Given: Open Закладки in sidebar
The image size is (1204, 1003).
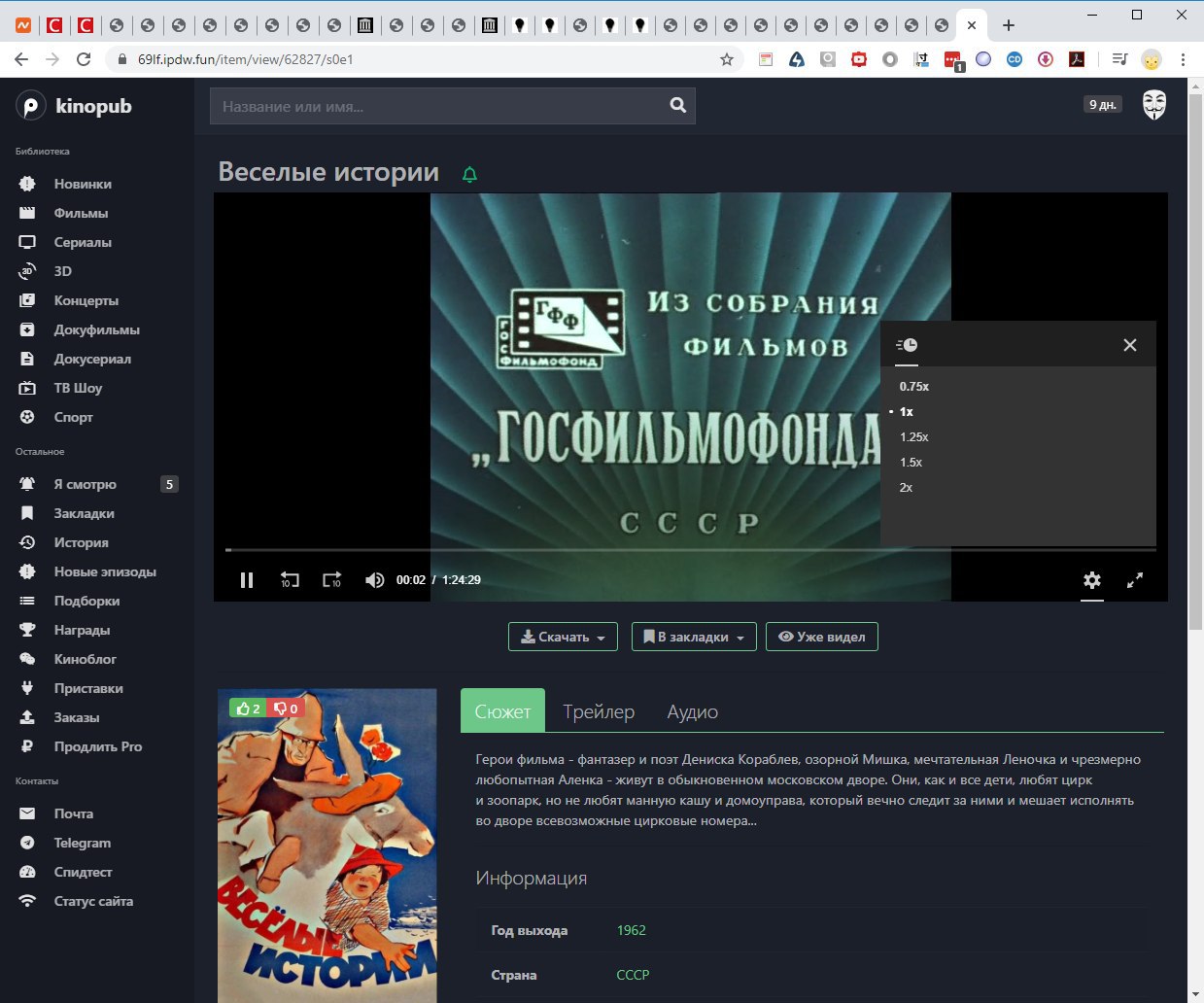Looking at the screenshot, I should tap(85, 513).
